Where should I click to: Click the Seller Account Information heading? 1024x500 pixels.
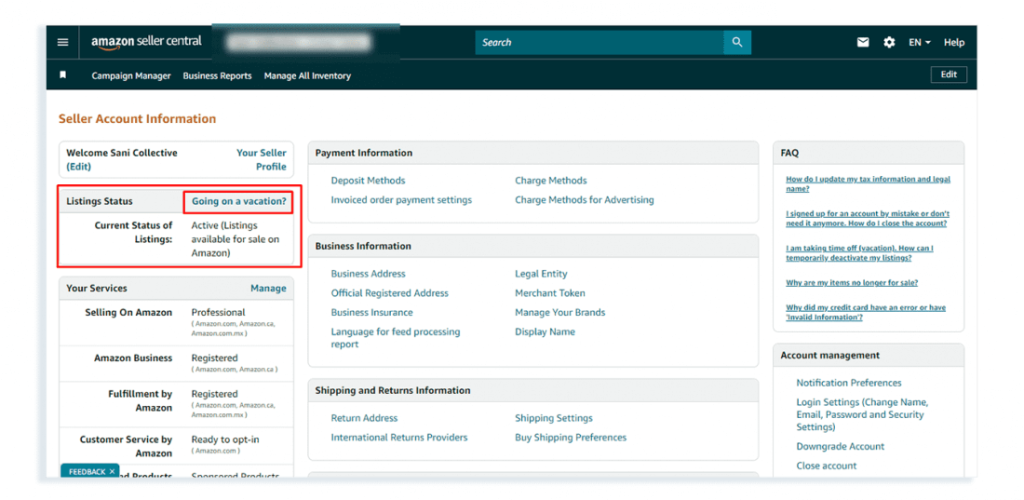(137, 119)
